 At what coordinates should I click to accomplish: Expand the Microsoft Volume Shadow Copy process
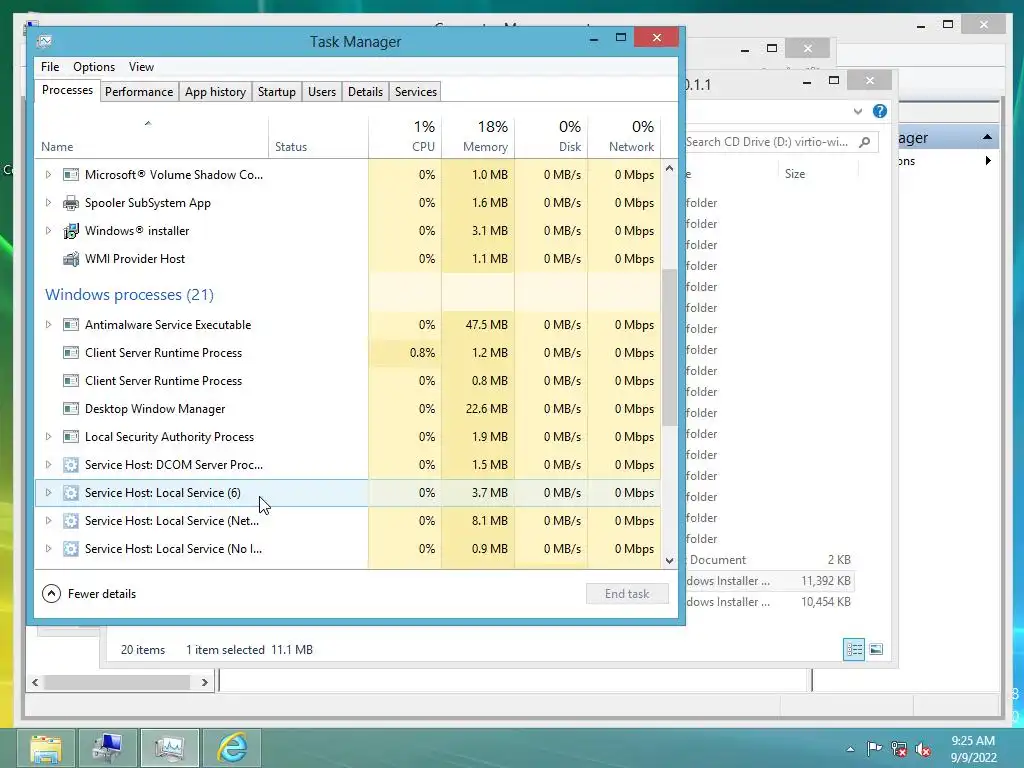(48, 175)
